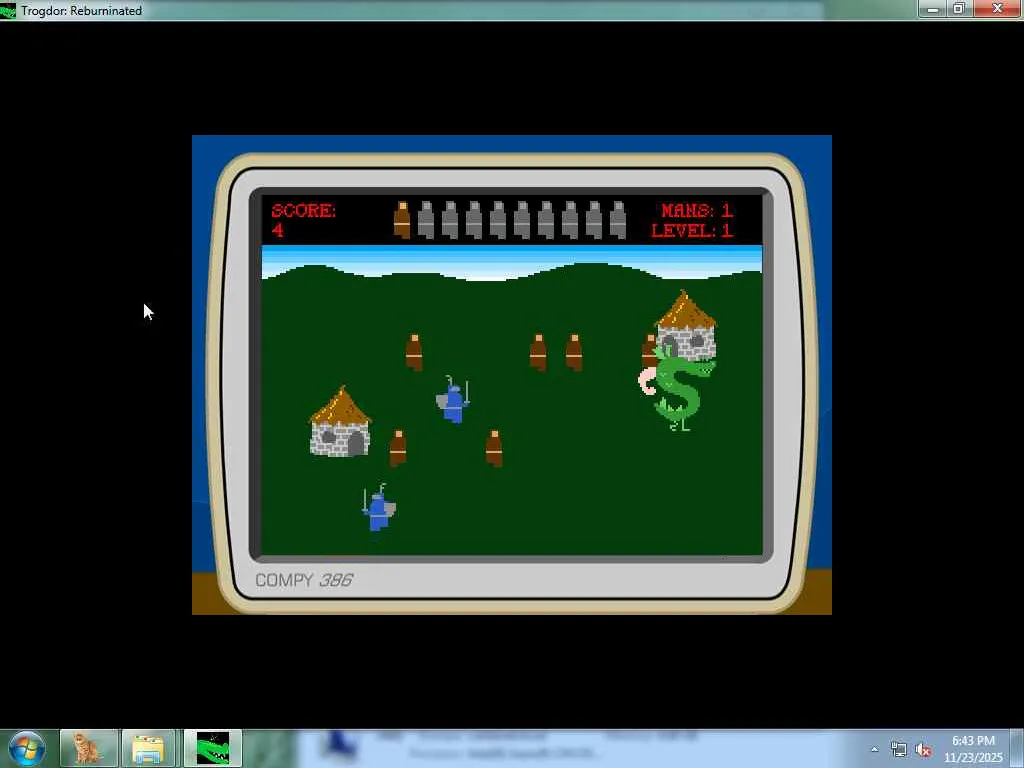Screen dimensions: 1024x768
Task: Click the blue knight holding a raised sword
Action: (x=453, y=400)
